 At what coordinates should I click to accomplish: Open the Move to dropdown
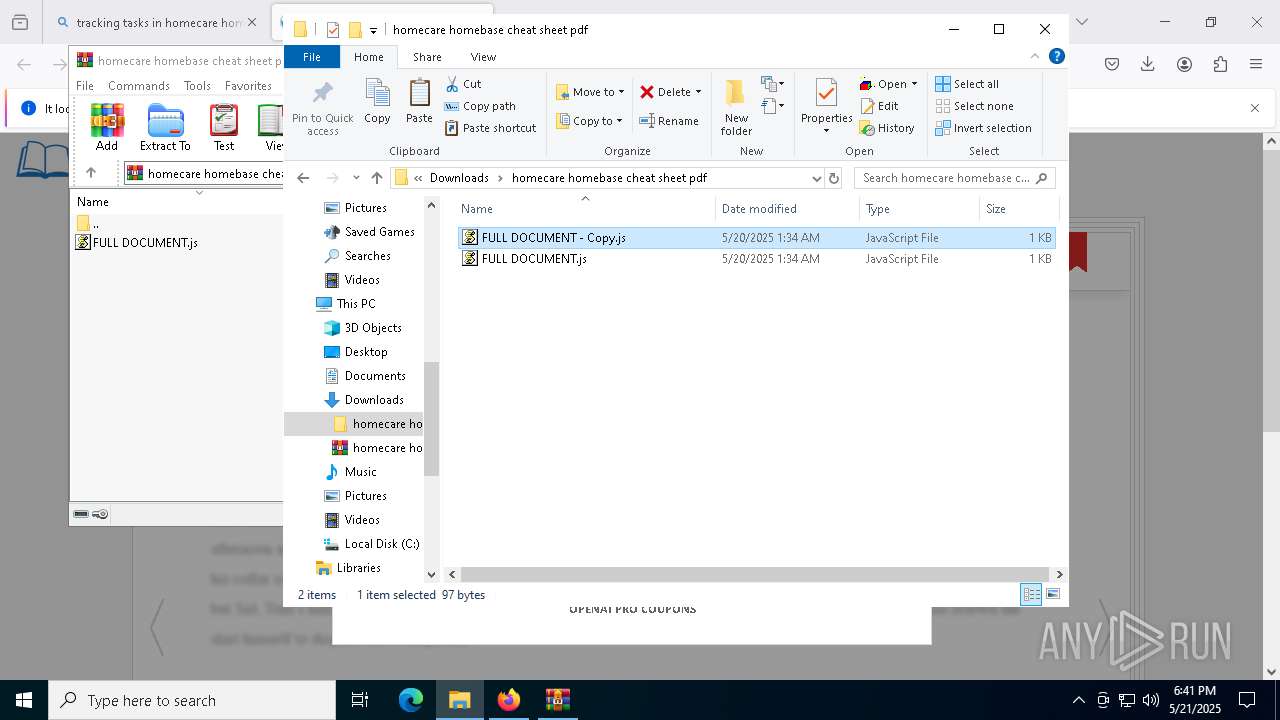pyautogui.click(x=590, y=92)
